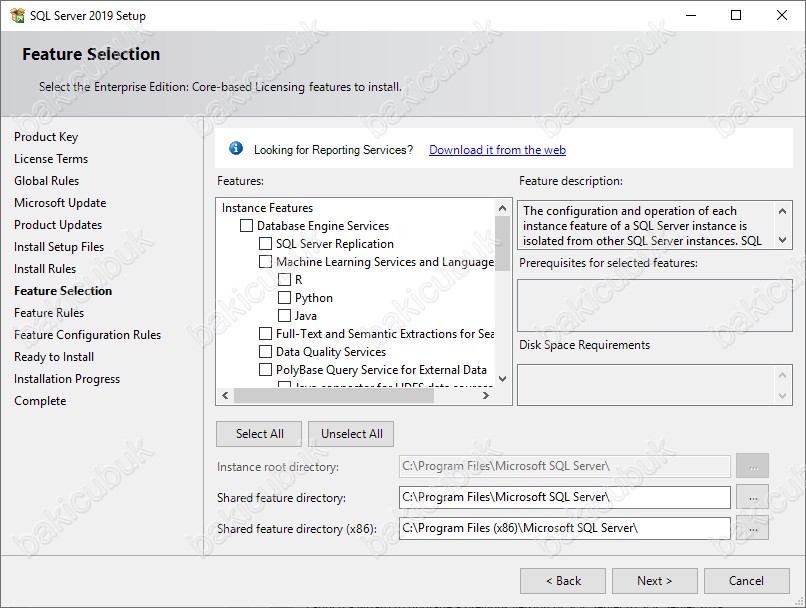Open the Feature Rules step in sidebar
806x608 pixels.
[49, 312]
